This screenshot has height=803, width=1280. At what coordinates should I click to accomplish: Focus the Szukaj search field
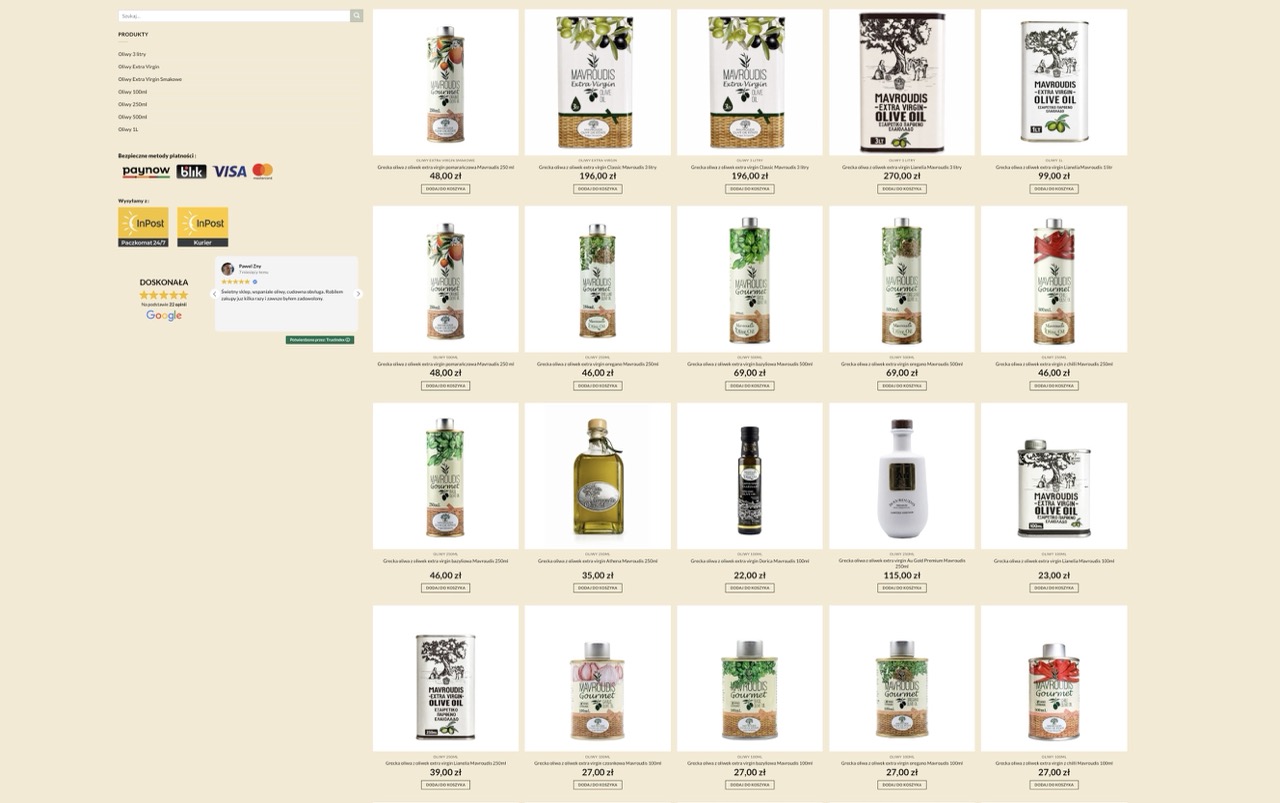click(234, 16)
